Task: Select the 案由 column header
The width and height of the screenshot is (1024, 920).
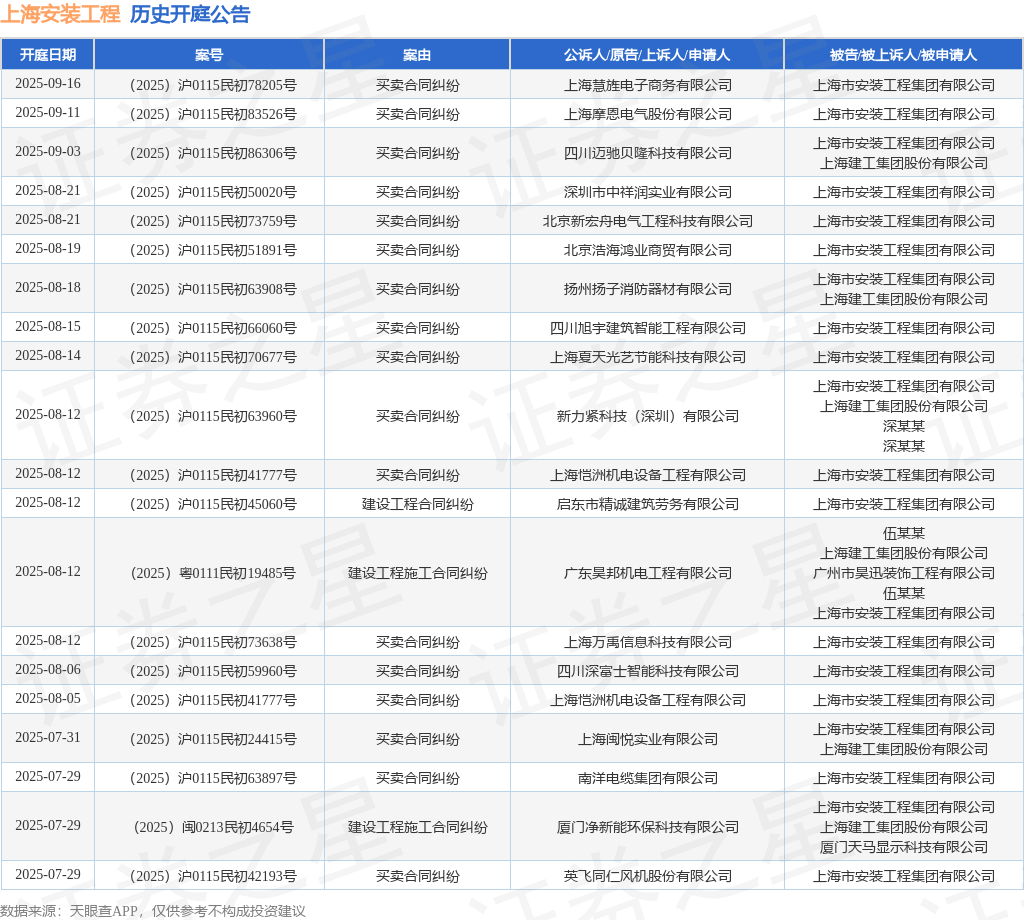Action: [417, 55]
